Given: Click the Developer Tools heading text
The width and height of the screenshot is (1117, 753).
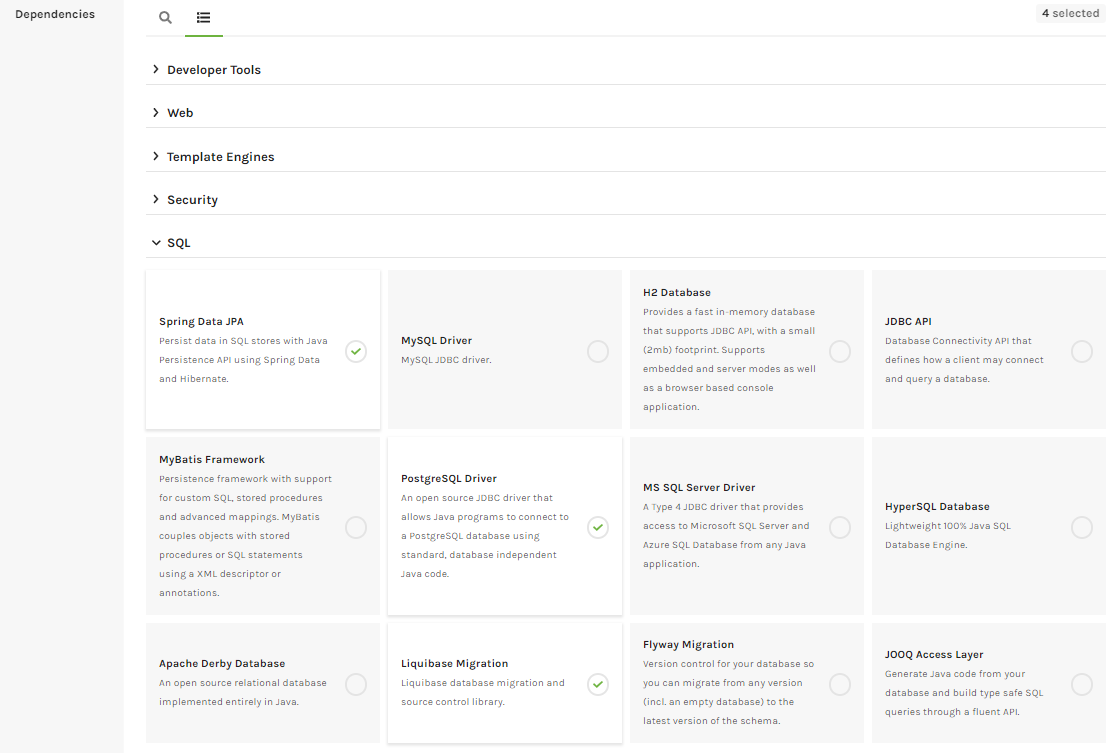Looking at the screenshot, I should (x=214, y=70).
